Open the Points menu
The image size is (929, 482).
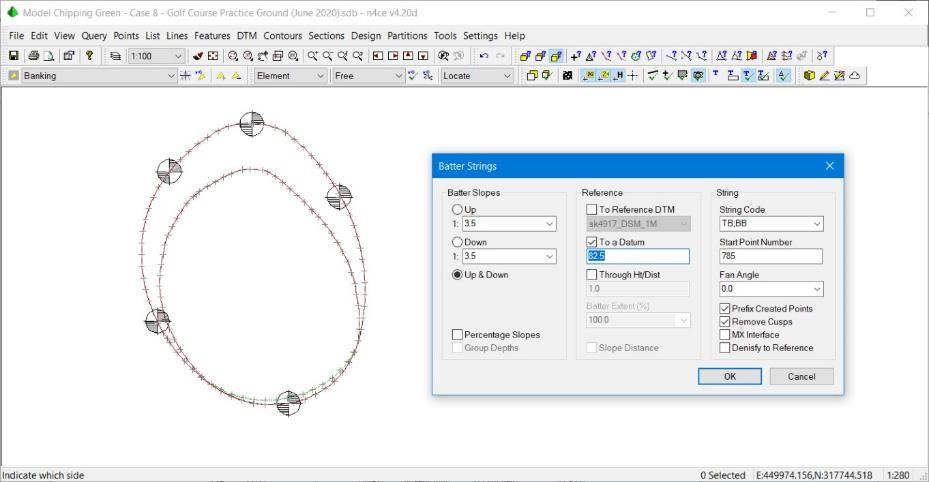click(x=126, y=36)
